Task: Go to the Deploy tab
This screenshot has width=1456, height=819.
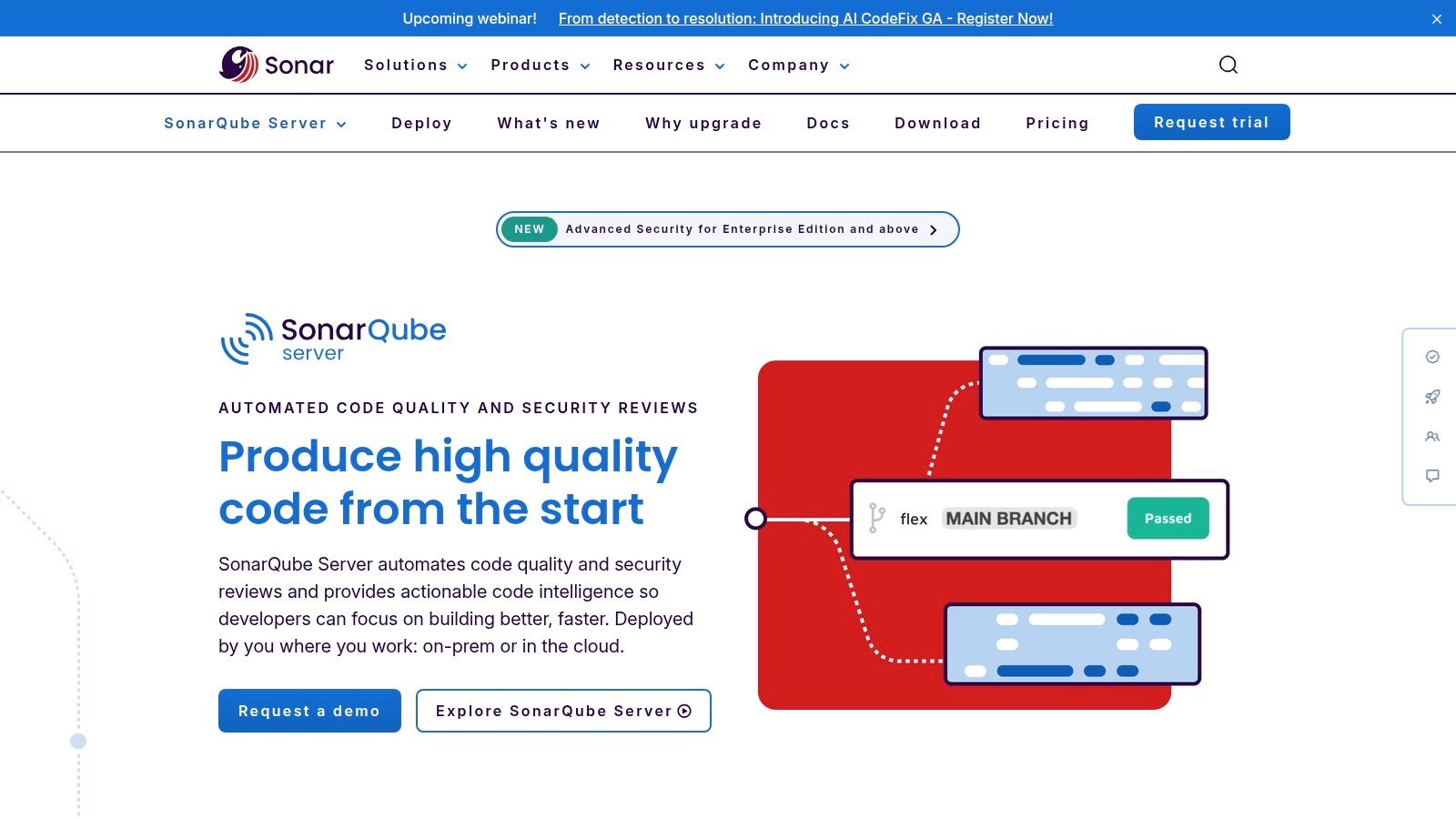Action: coord(421,124)
